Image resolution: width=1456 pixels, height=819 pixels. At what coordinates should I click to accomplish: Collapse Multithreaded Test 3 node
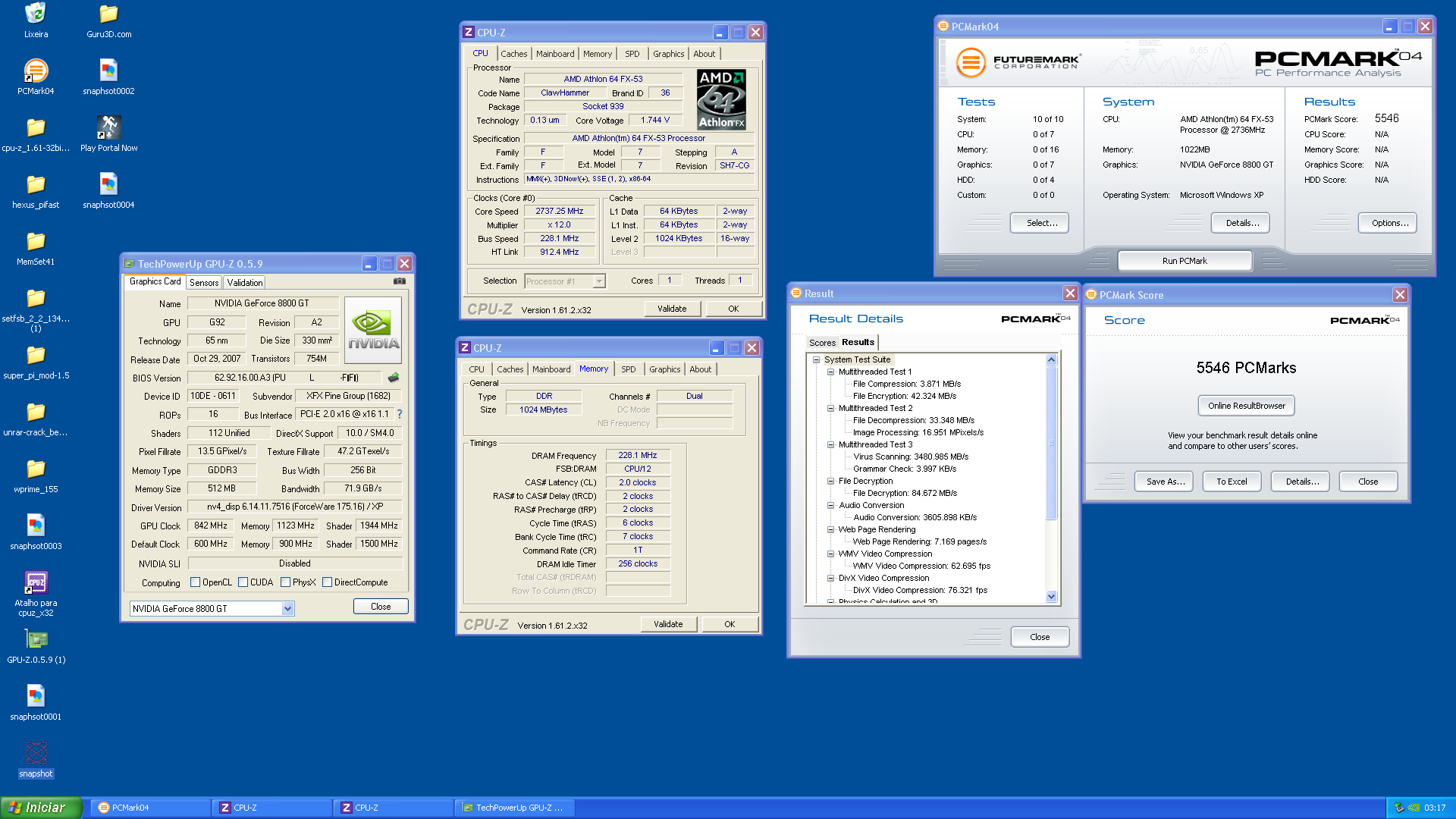(831, 444)
